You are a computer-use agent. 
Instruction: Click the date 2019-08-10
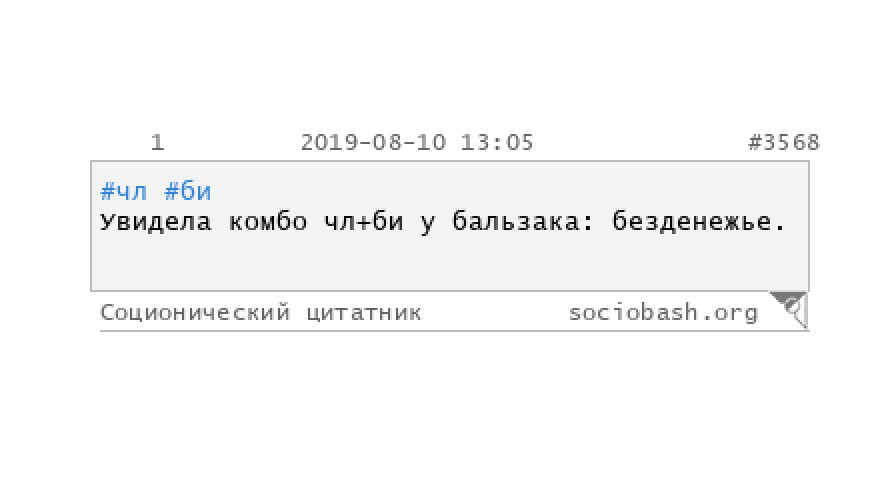pos(373,142)
